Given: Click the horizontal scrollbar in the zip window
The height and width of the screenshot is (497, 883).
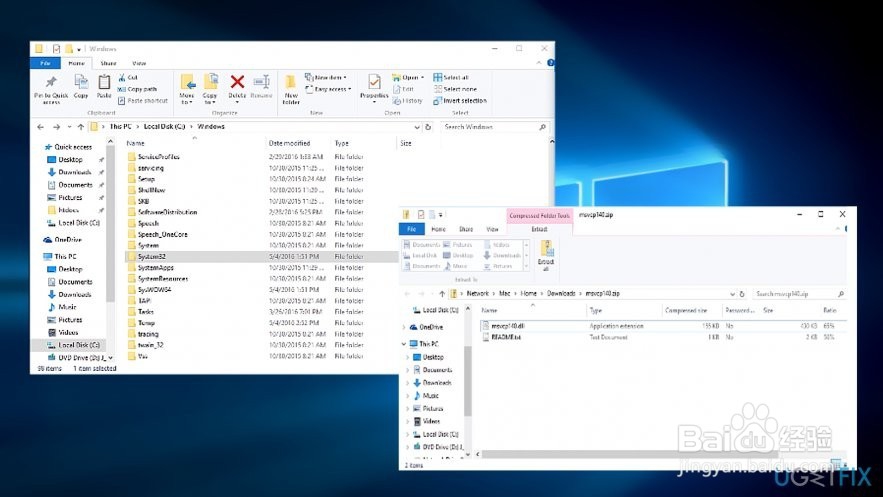Looking at the screenshot, I should 628,454.
